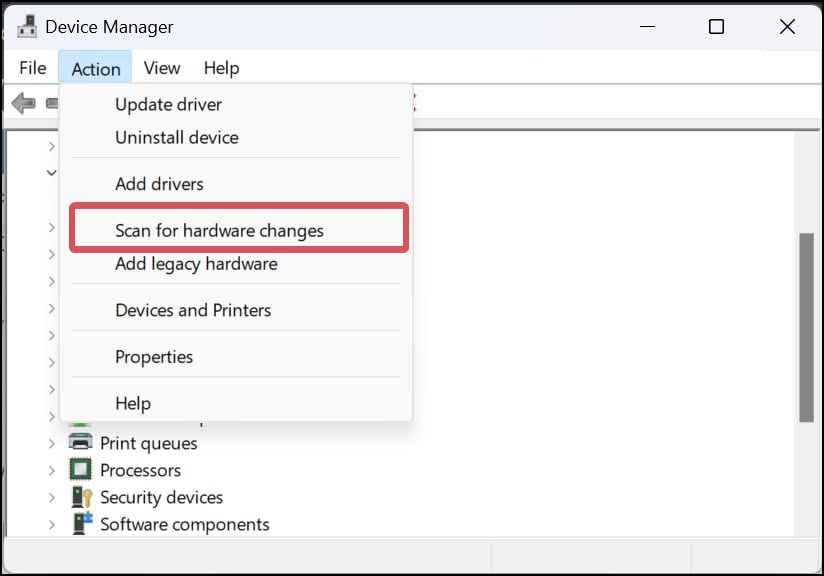
Task: Minimize the Device Manager window
Action: tap(647, 26)
